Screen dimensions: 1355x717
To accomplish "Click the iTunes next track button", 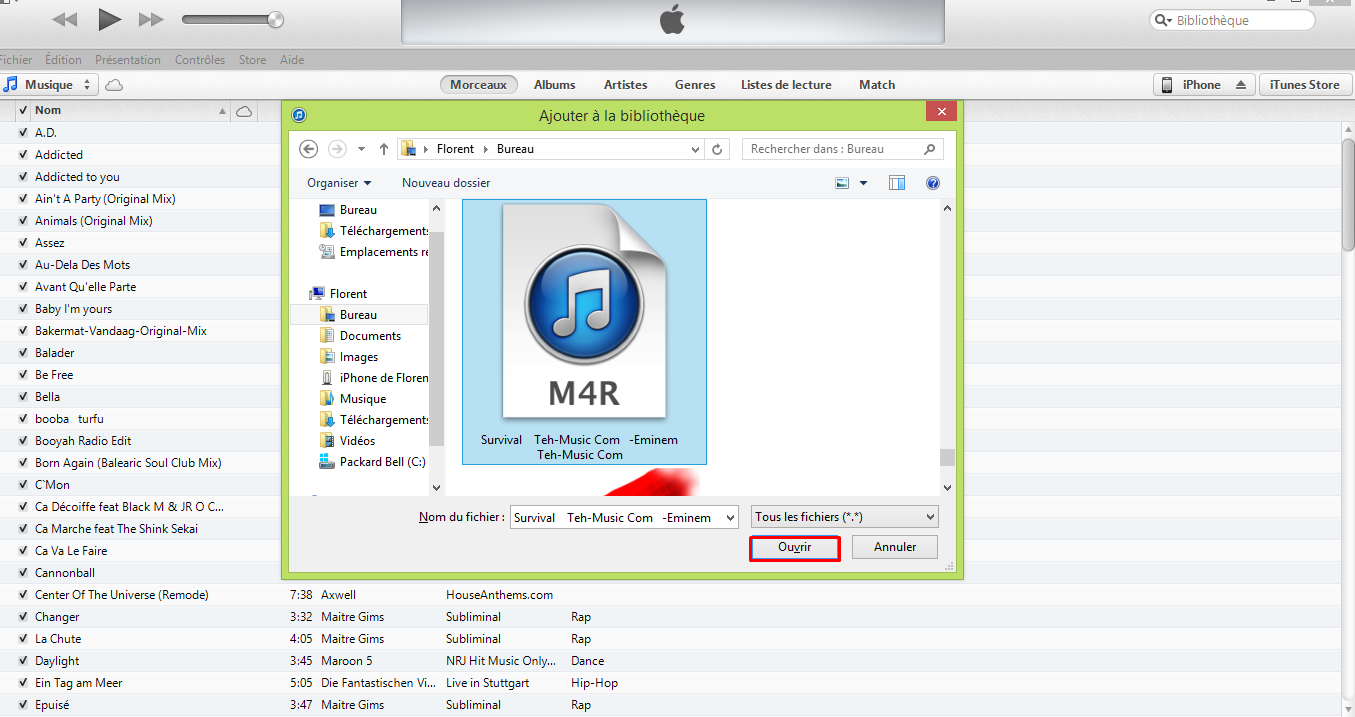I will point(151,19).
